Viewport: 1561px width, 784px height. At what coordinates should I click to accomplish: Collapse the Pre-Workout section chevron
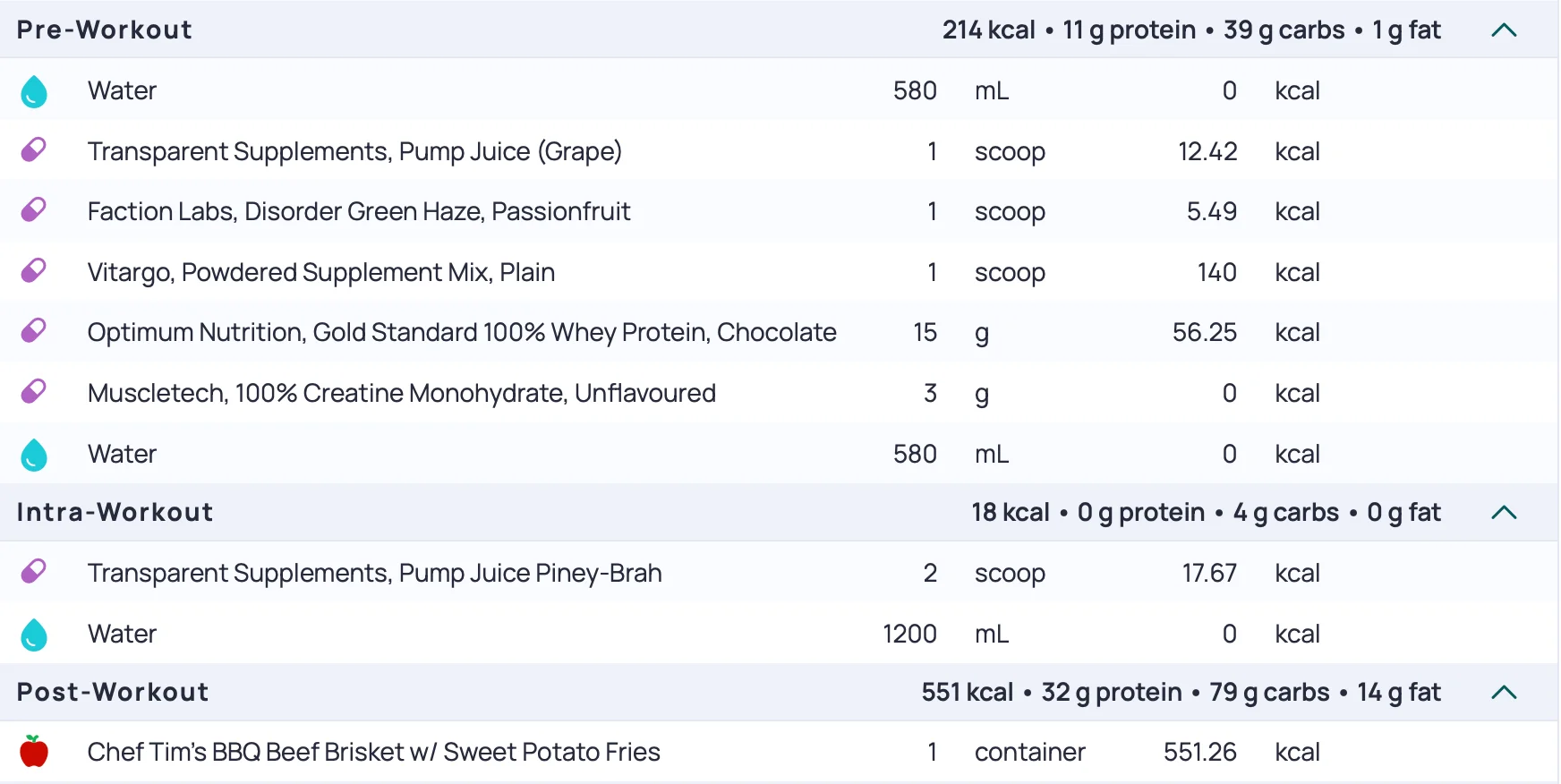(x=1504, y=30)
